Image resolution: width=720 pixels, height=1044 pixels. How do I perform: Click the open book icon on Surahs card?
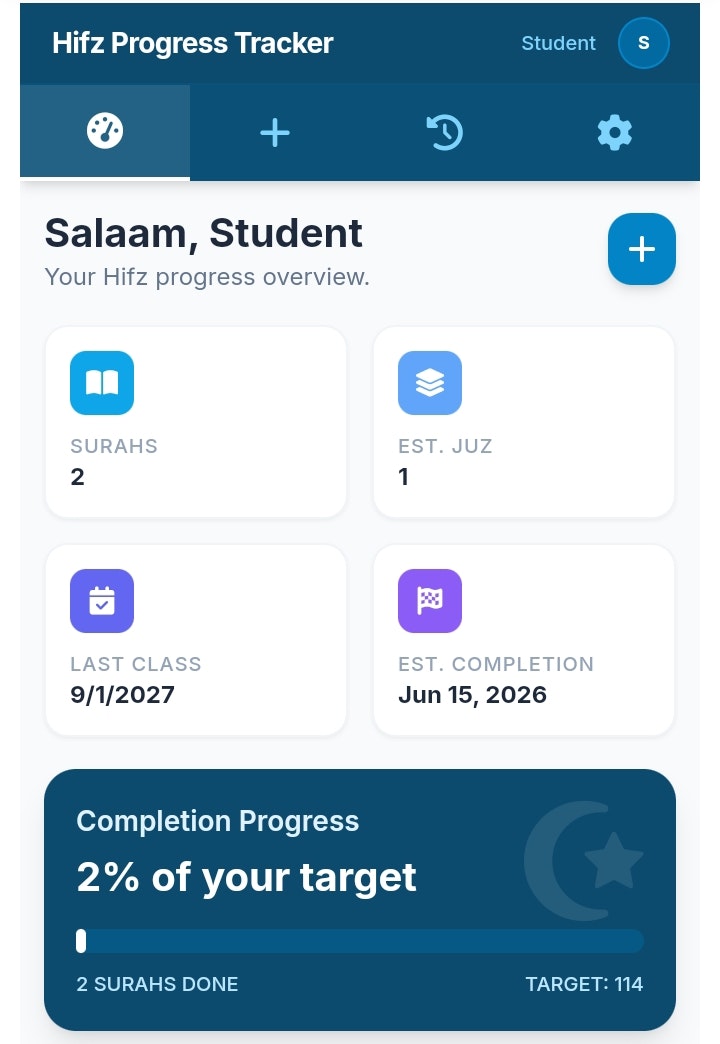[x=101, y=382]
